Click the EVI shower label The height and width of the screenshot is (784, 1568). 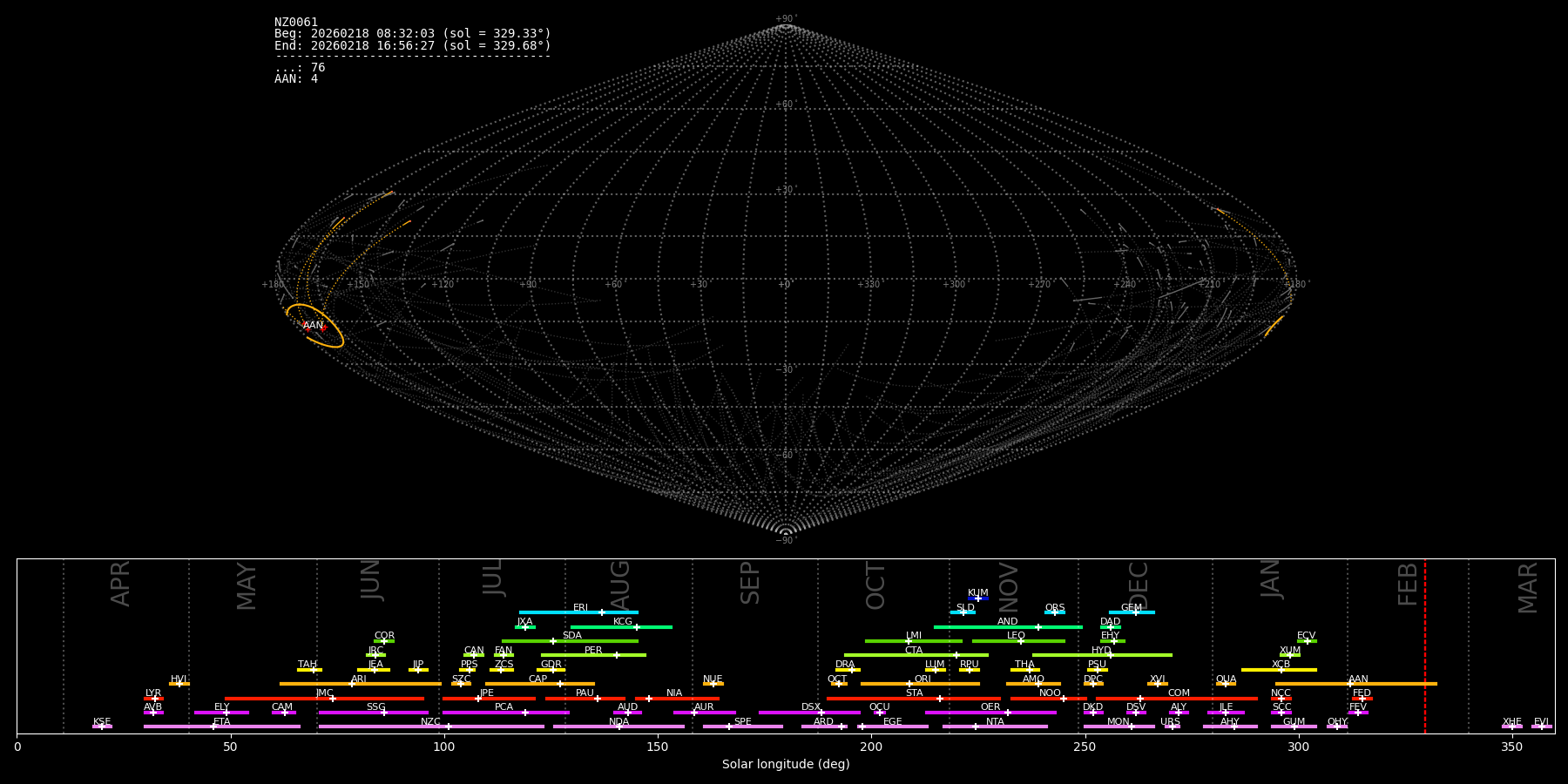tap(1542, 722)
